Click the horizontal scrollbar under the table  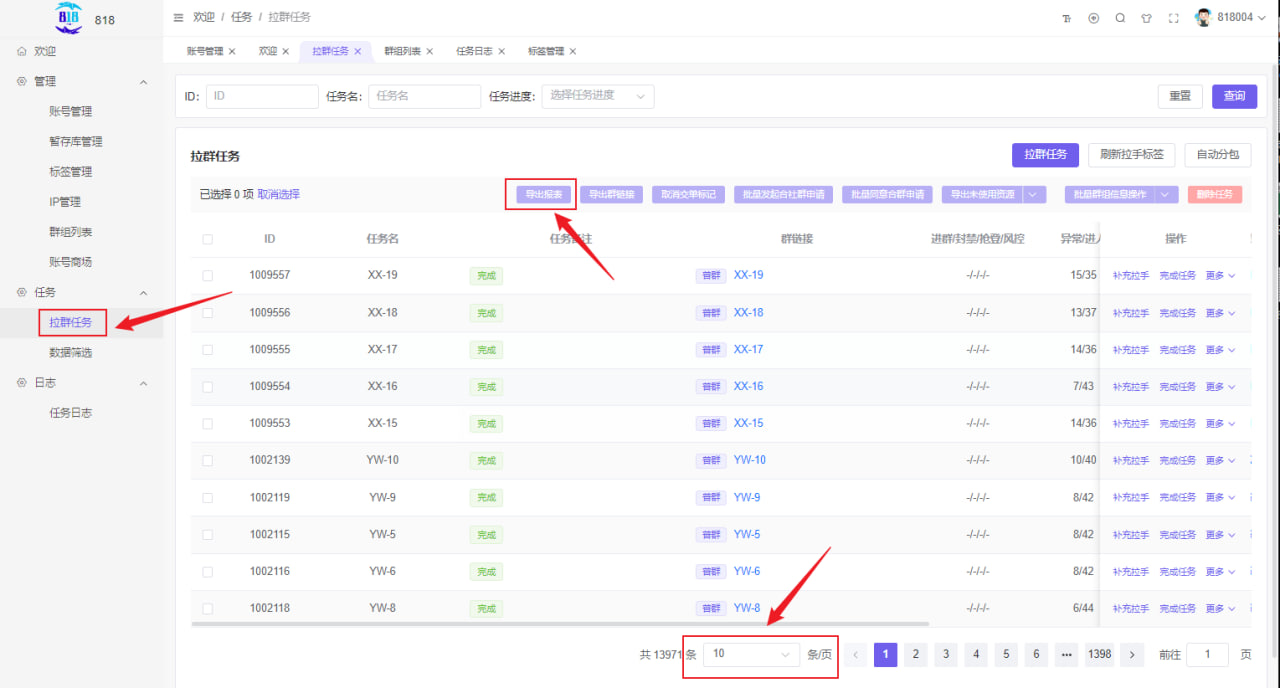tap(560, 624)
